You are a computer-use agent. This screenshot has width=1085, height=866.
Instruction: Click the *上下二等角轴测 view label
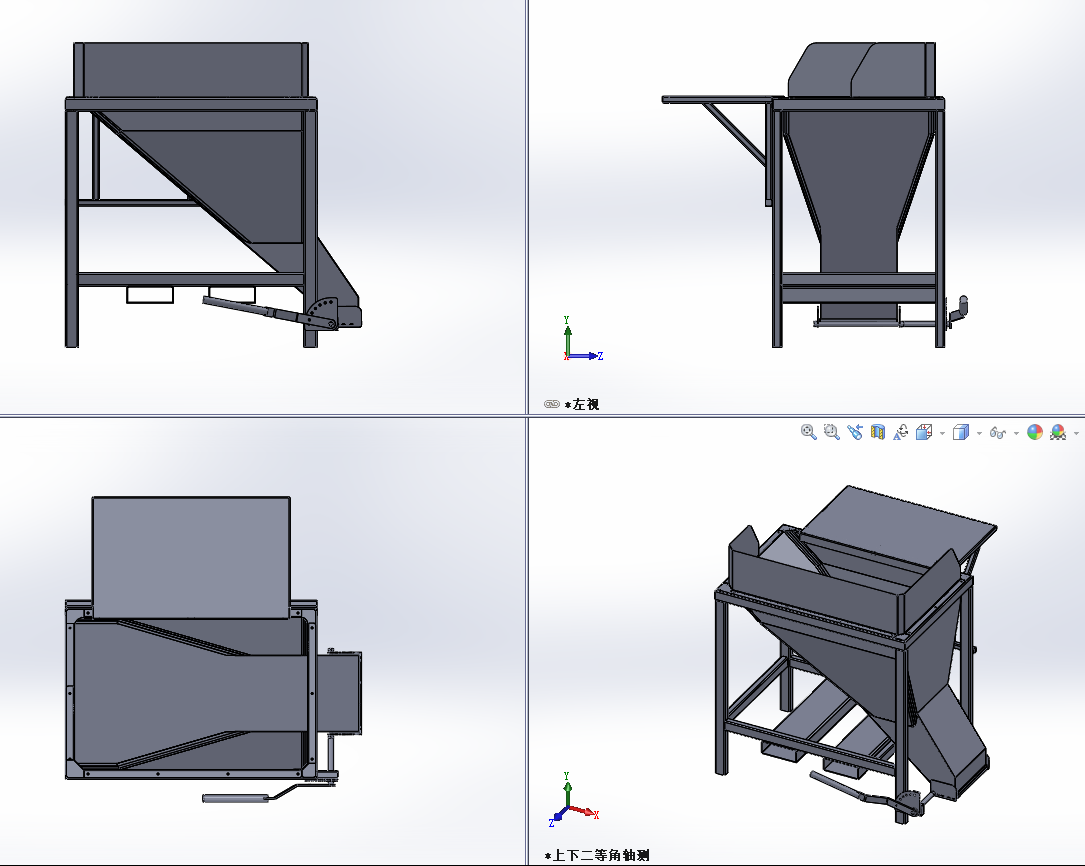point(596,856)
